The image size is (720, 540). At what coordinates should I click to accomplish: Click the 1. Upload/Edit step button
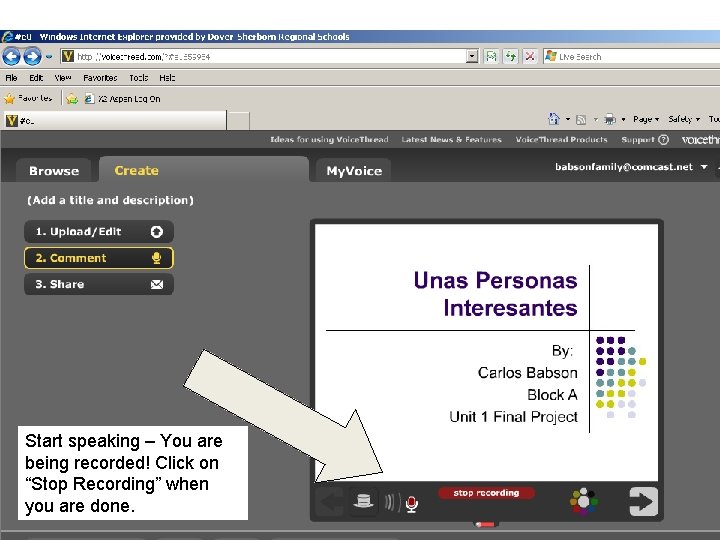[99, 231]
